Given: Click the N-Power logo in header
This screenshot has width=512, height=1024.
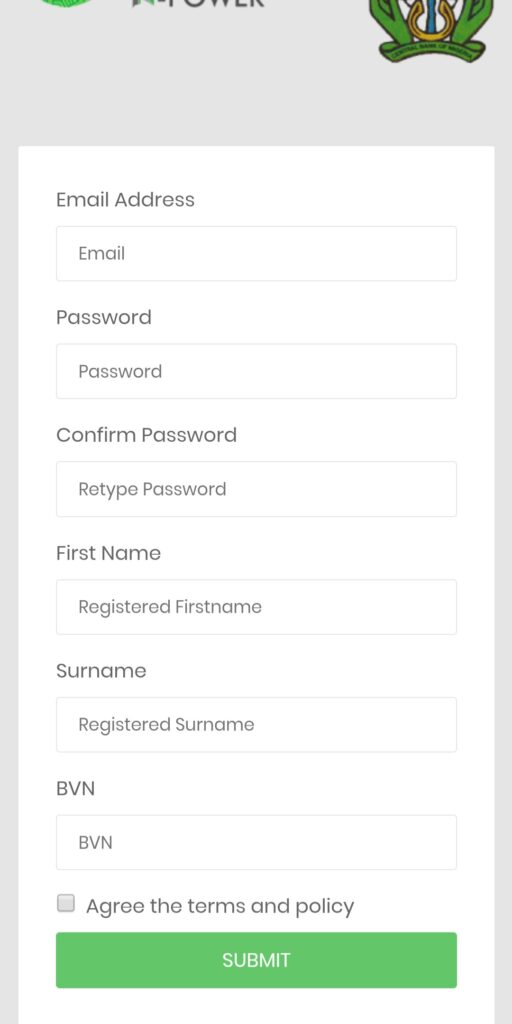Looking at the screenshot, I should [198, 3].
